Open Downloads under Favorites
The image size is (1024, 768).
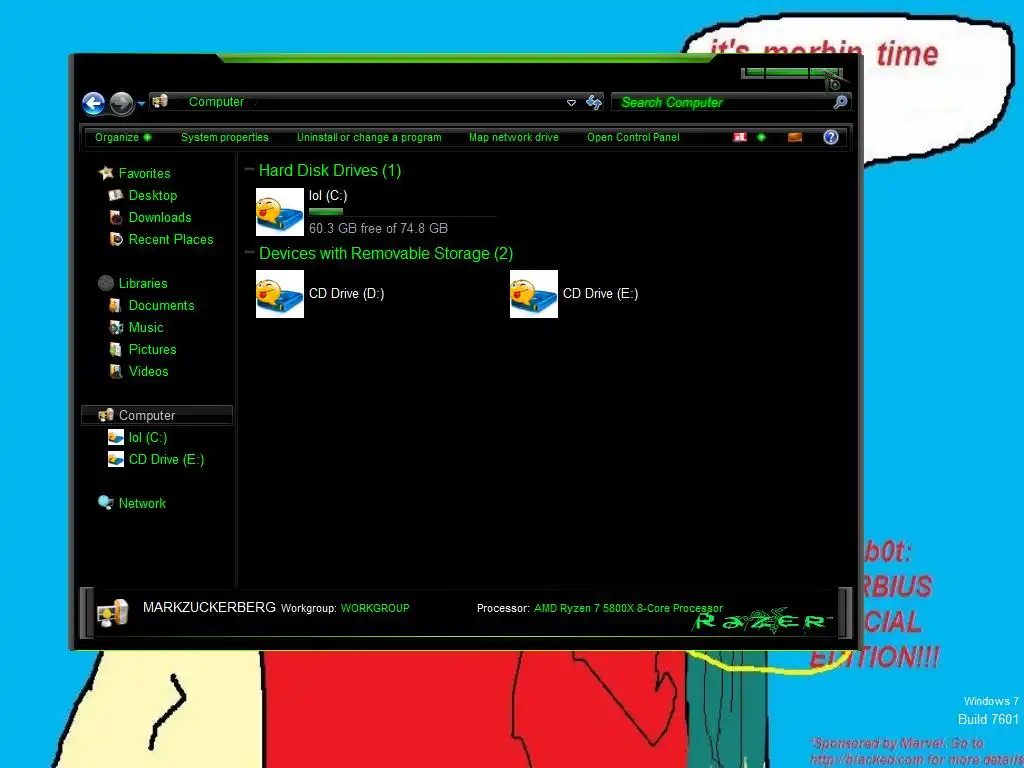160,217
